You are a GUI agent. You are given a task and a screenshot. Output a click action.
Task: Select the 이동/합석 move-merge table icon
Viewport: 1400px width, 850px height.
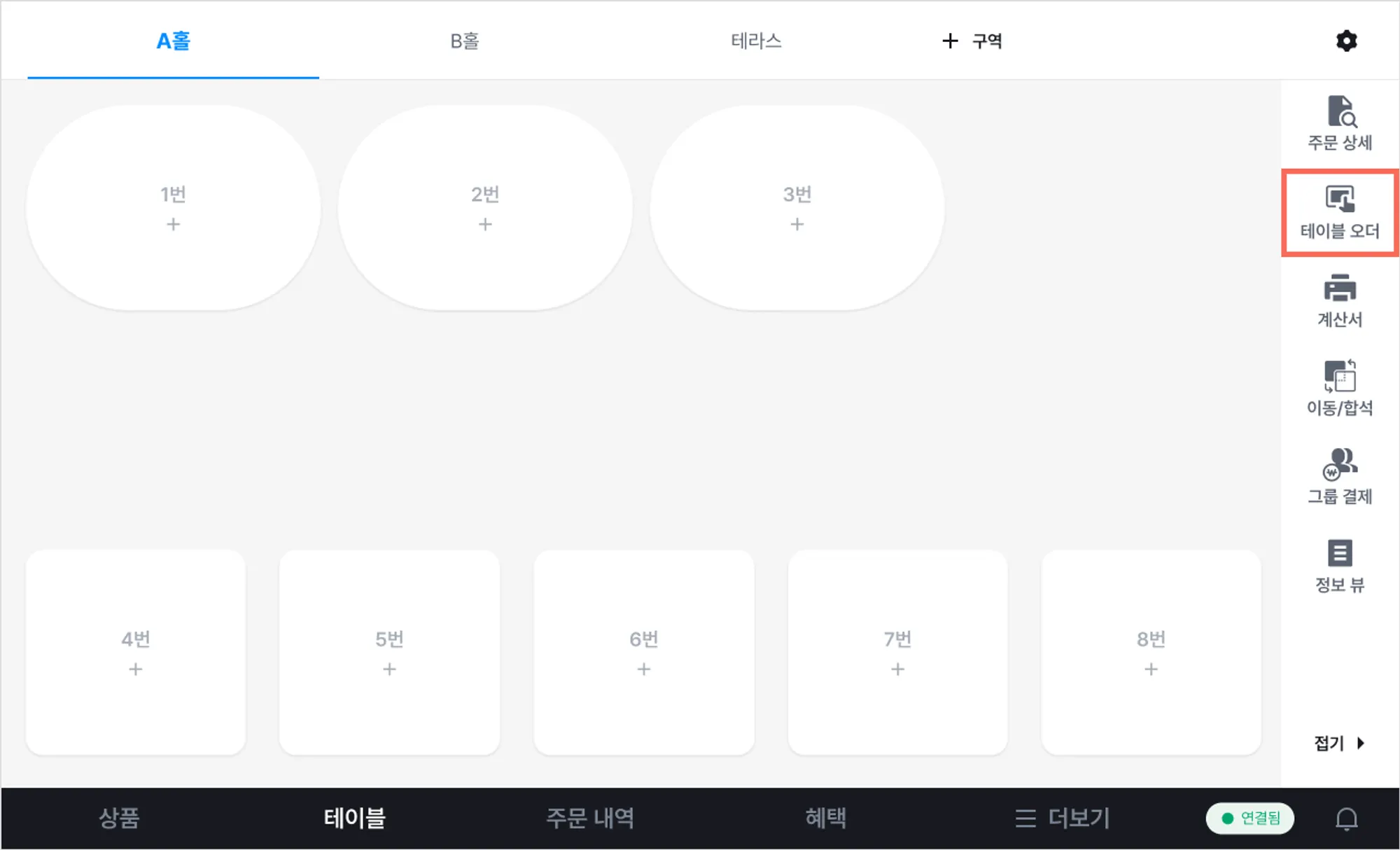click(1340, 389)
